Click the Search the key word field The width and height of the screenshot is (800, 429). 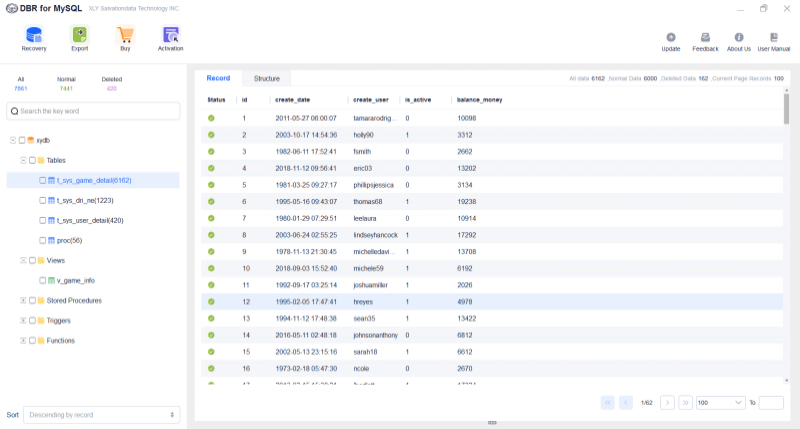(x=94, y=111)
